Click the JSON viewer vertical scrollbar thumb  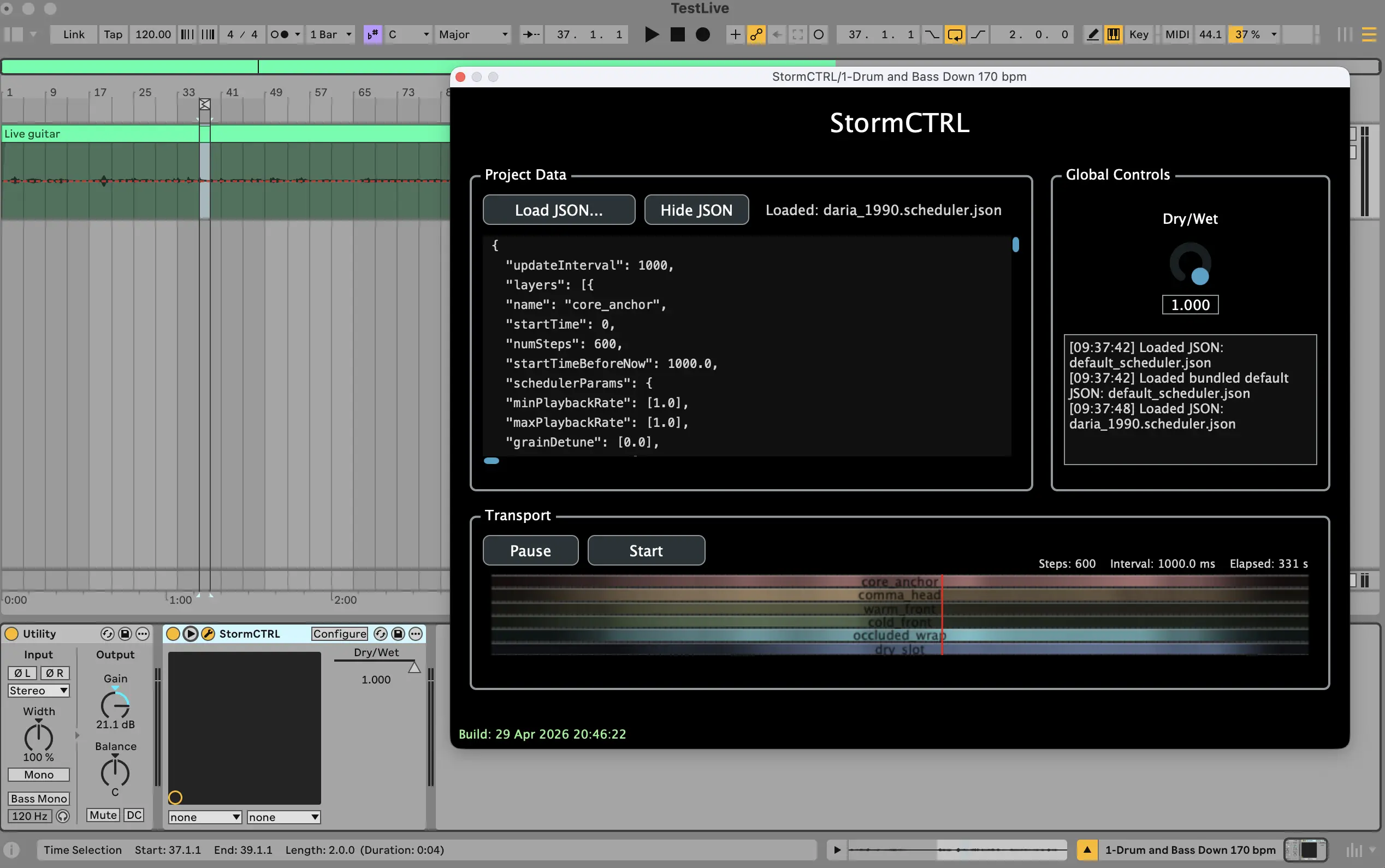tap(1016, 245)
